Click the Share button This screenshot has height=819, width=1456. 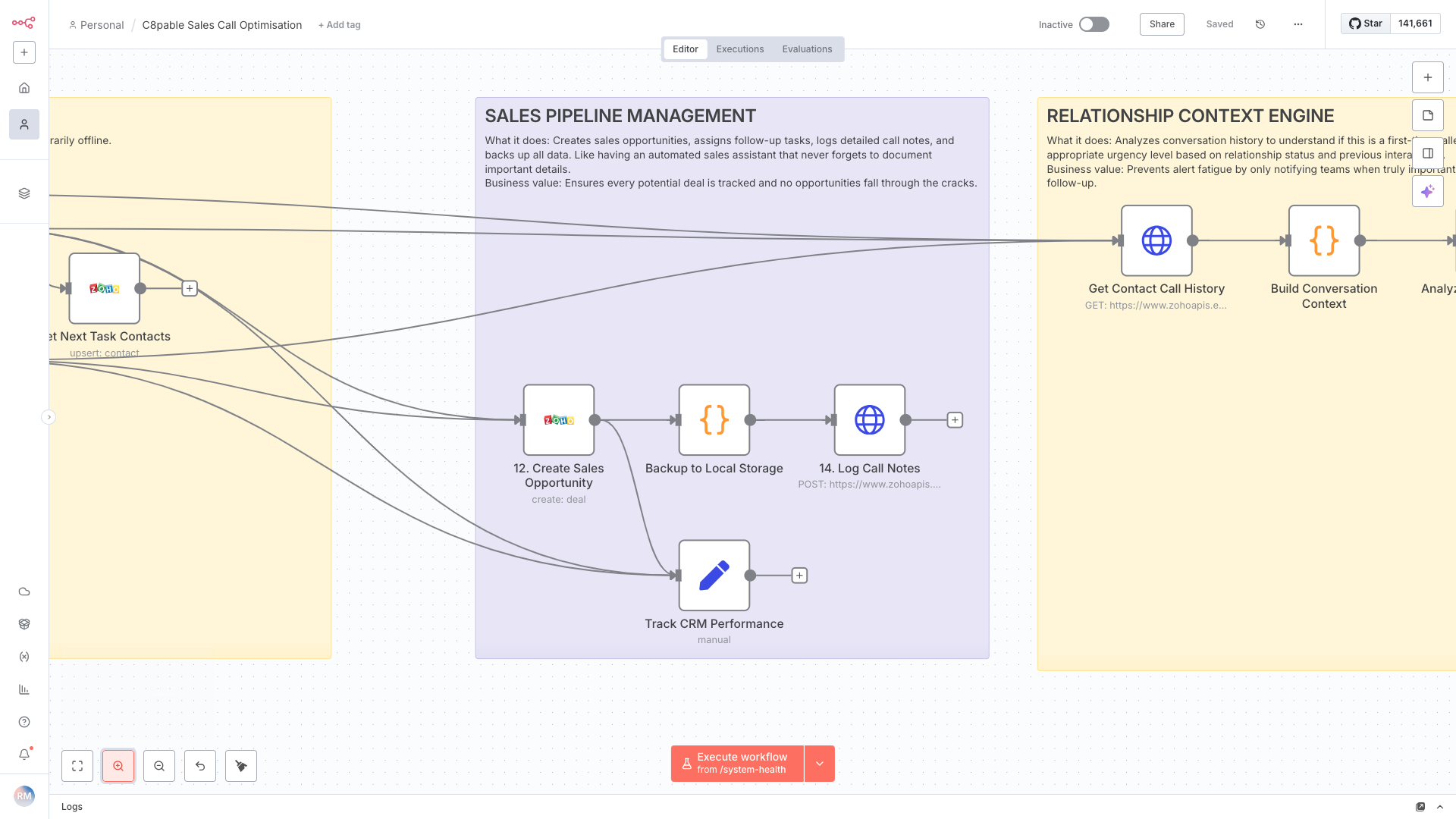(x=1162, y=24)
